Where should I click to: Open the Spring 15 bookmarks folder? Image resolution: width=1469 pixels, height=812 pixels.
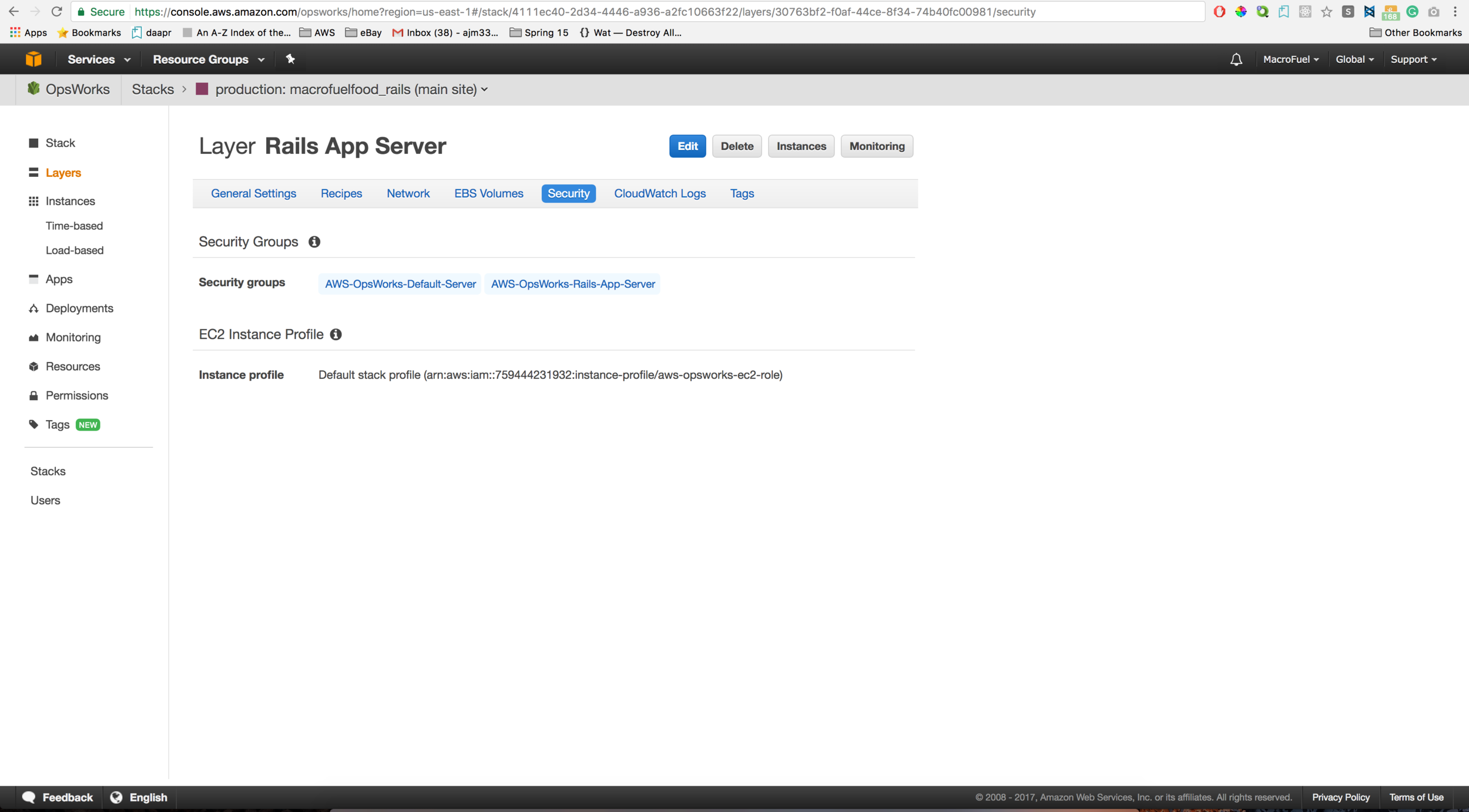pyautogui.click(x=539, y=32)
